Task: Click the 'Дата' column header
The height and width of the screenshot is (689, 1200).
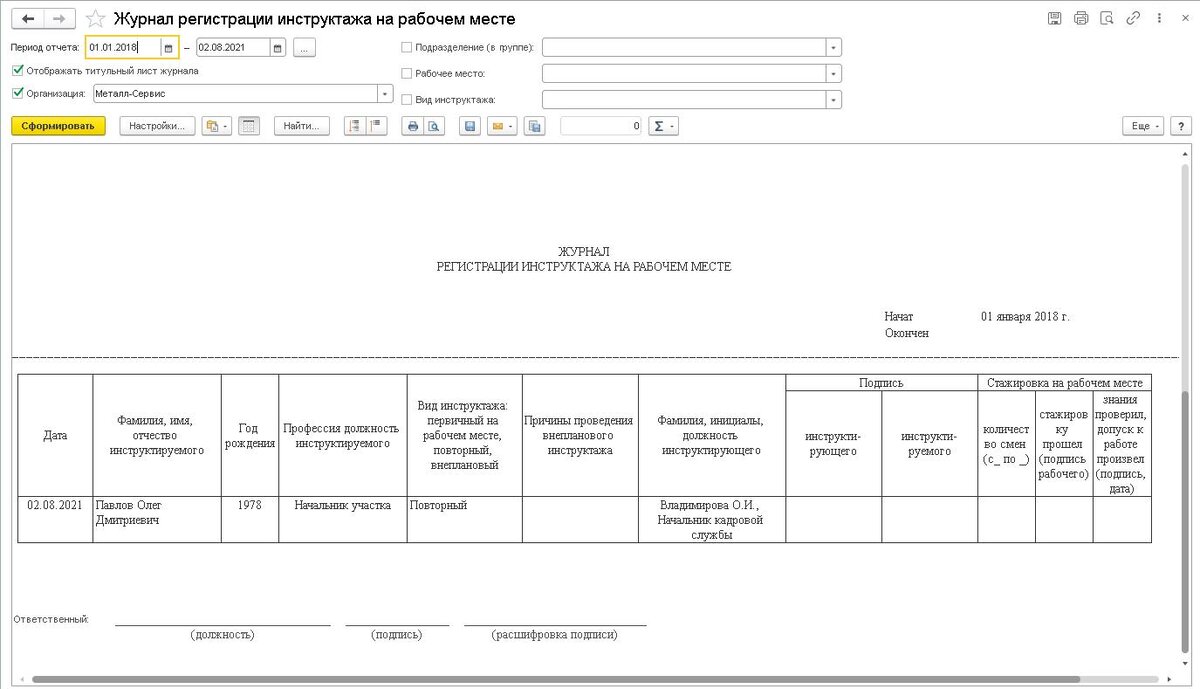Action: pyautogui.click(x=55, y=435)
